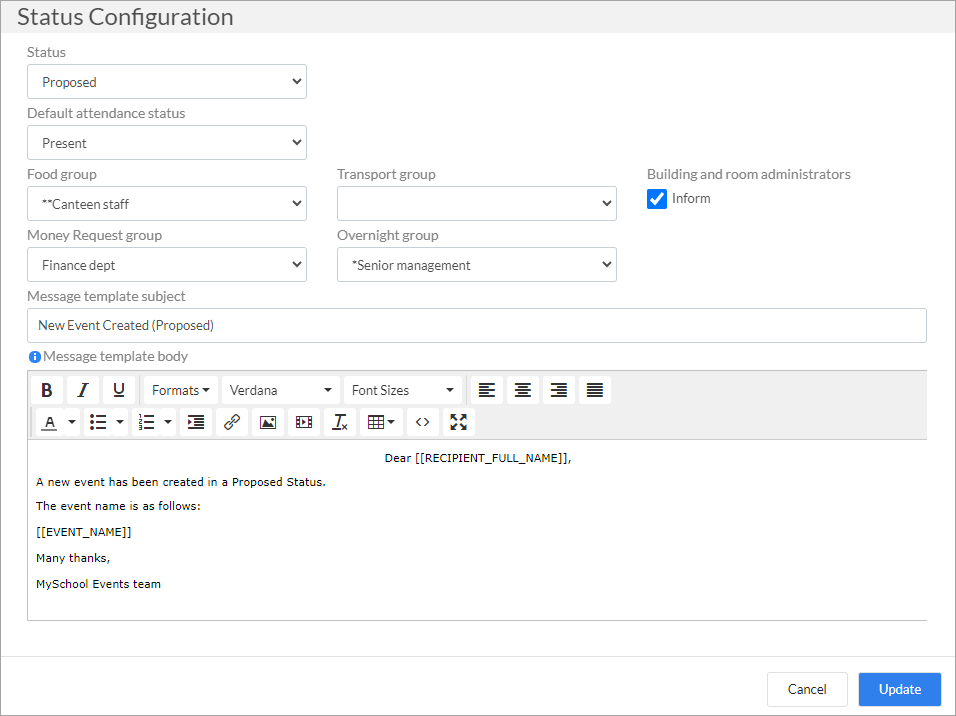
Task: Toggle fullscreen editor mode
Action: (x=458, y=422)
